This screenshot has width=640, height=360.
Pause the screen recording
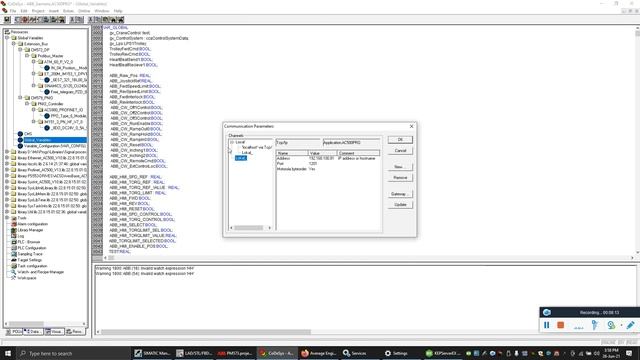pyautogui.click(x=547, y=325)
